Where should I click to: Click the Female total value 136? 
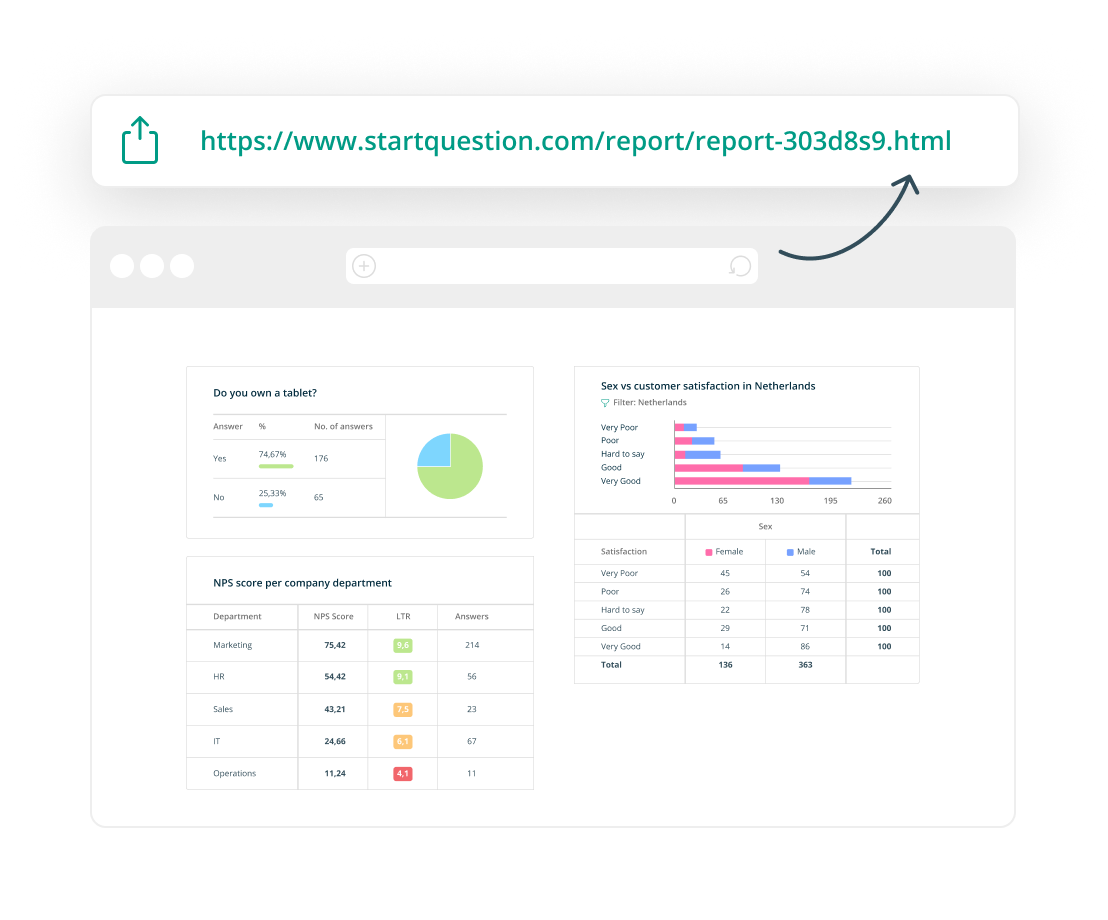click(725, 665)
